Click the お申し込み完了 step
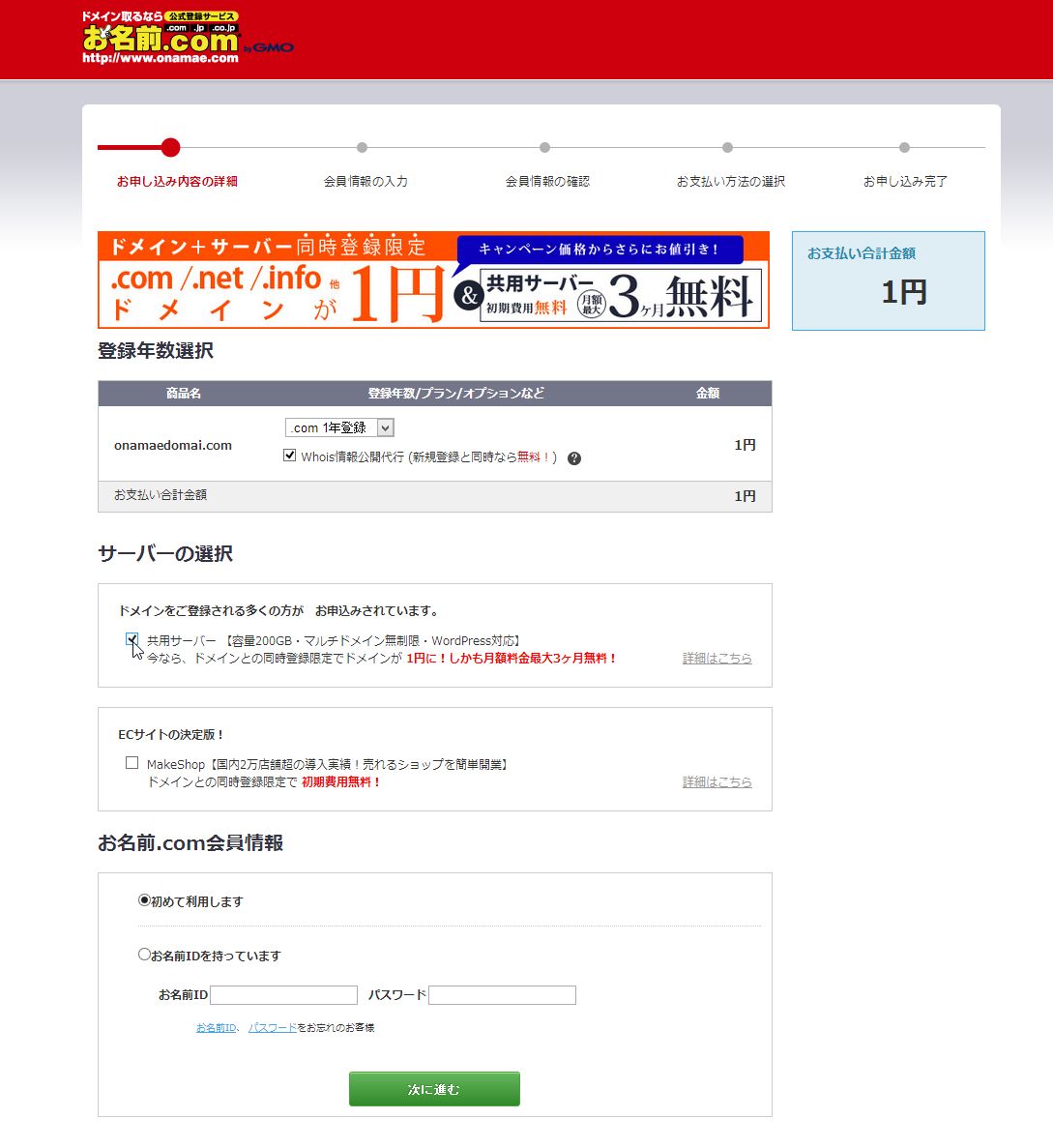The height and width of the screenshot is (1148, 1053). (905, 181)
